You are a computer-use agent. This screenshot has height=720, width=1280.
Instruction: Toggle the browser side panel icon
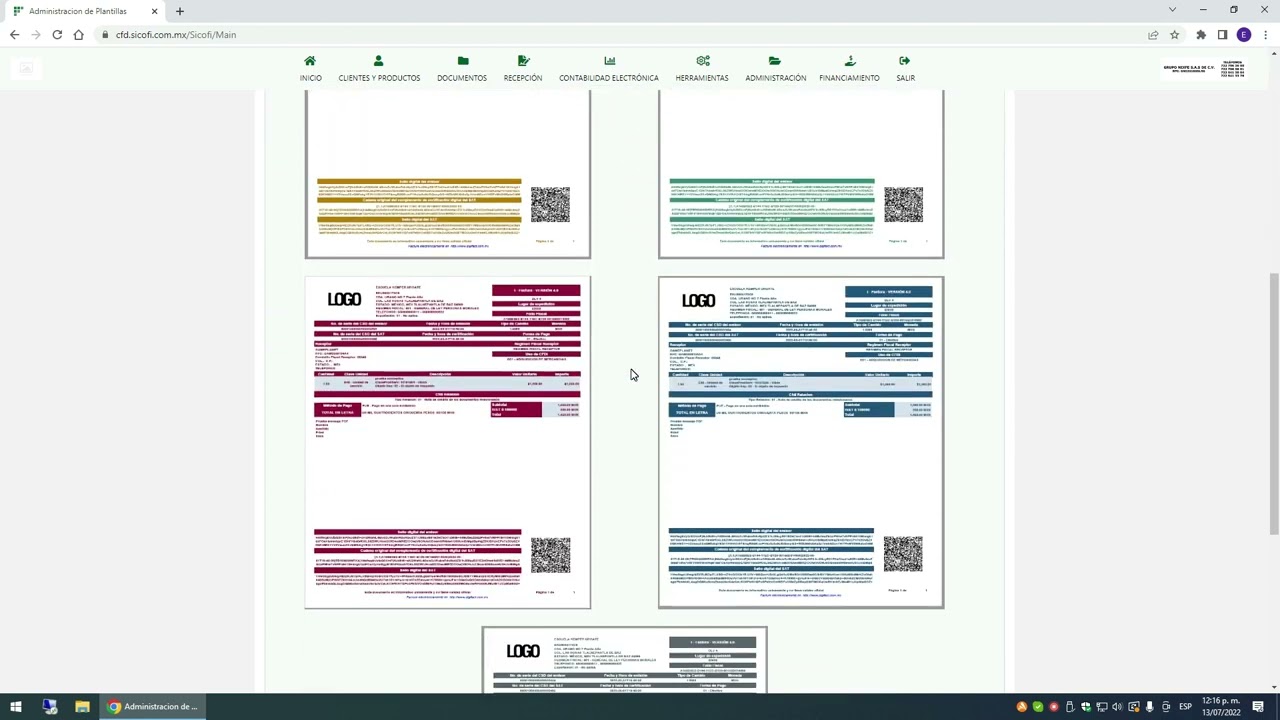1222,35
